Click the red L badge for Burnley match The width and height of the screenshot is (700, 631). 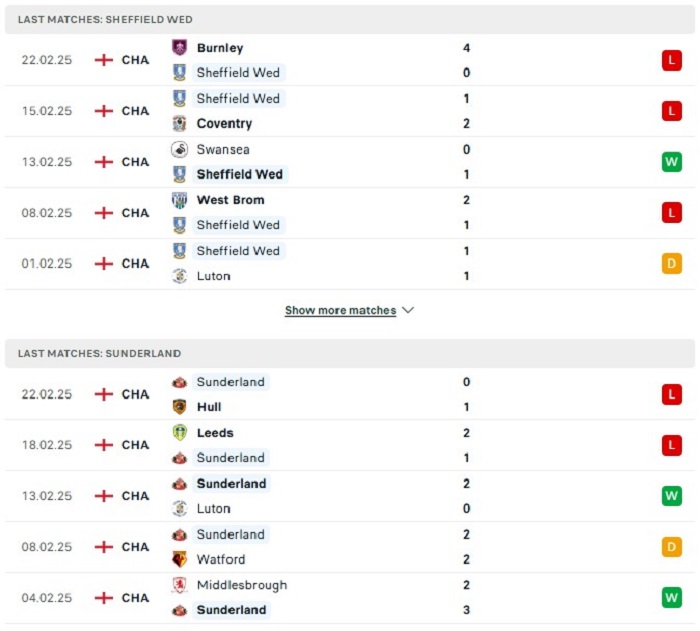pos(671,60)
